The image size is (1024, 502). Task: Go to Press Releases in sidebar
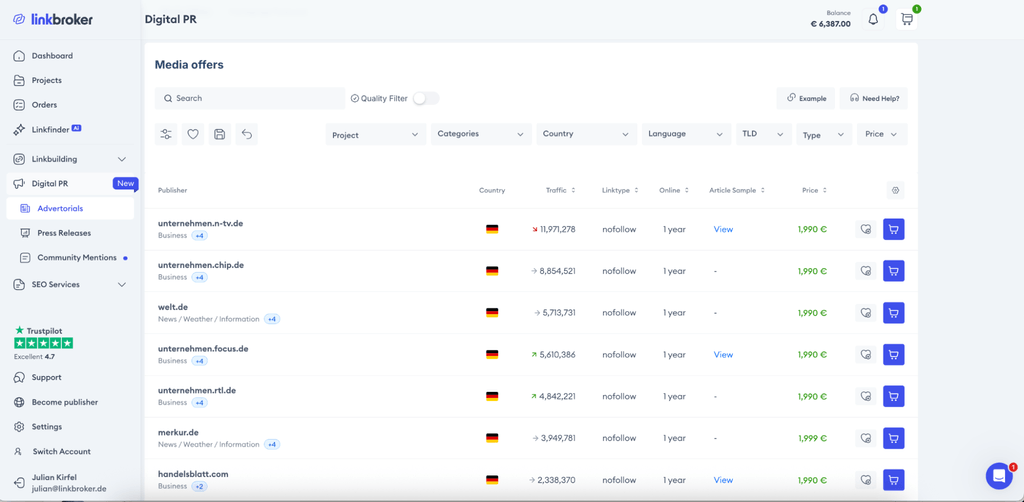click(x=64, y=233)
